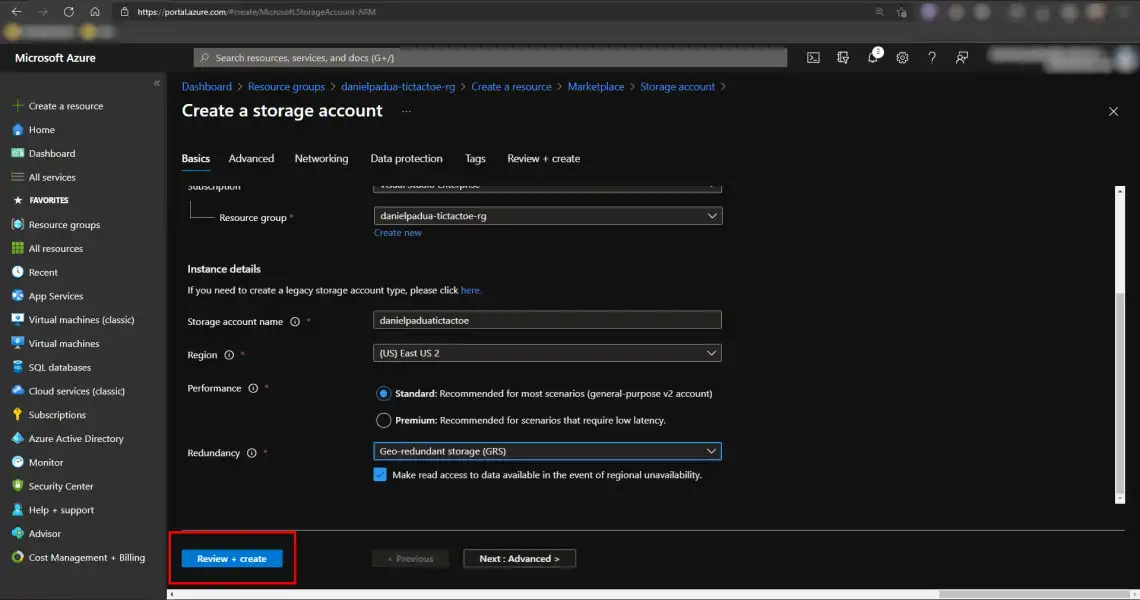Open the Resource group dropdown
Viewport: 1140px width, 600px height.
pos(547,215)
